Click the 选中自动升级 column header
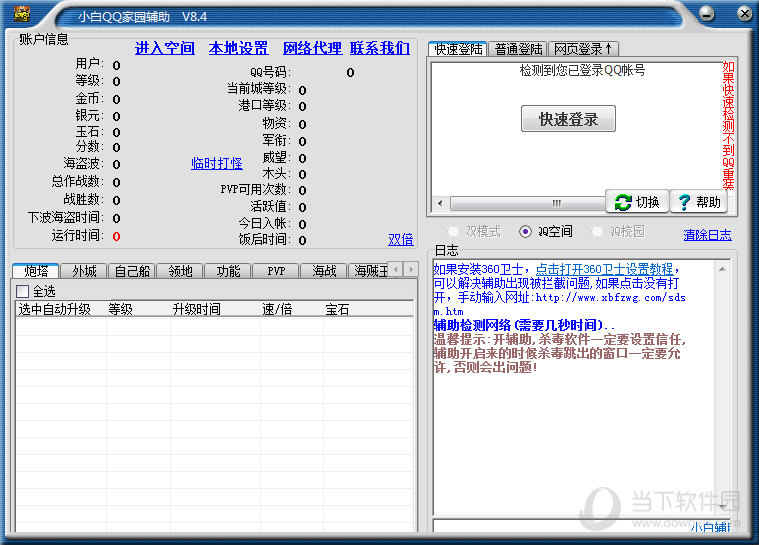 [x=61, y=309]
